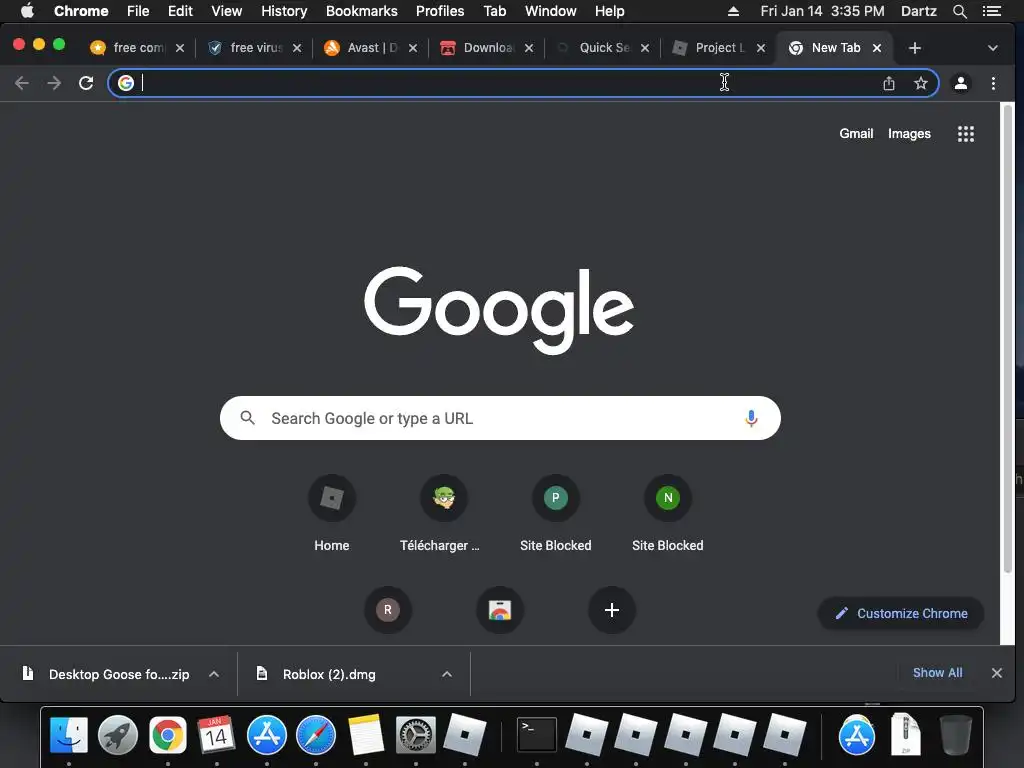This screenshot has height=768, width=1024.
Task: Open Chrome's three-dot menu
Action: [993, 83]
